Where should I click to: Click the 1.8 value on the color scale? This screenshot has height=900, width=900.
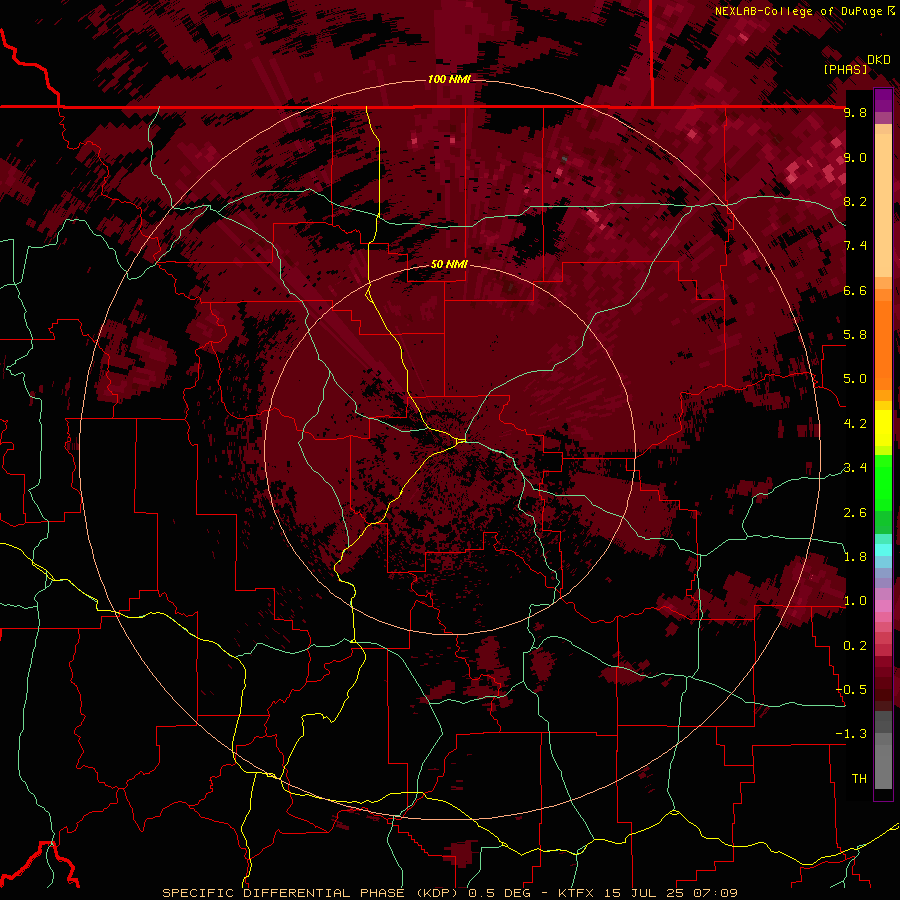[x=855, y=557]
